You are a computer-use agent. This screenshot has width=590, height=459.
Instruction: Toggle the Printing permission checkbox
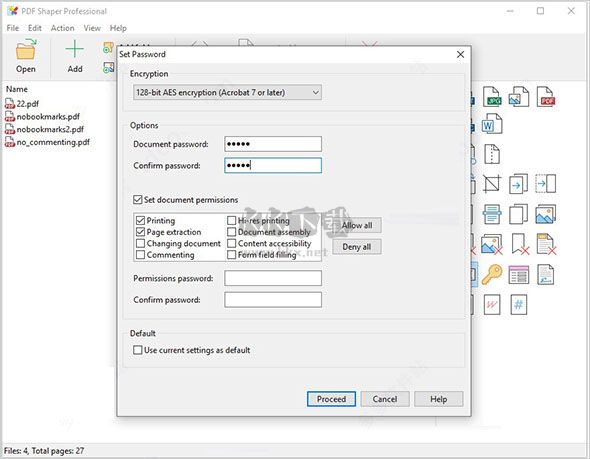click(x=140, y=220)
